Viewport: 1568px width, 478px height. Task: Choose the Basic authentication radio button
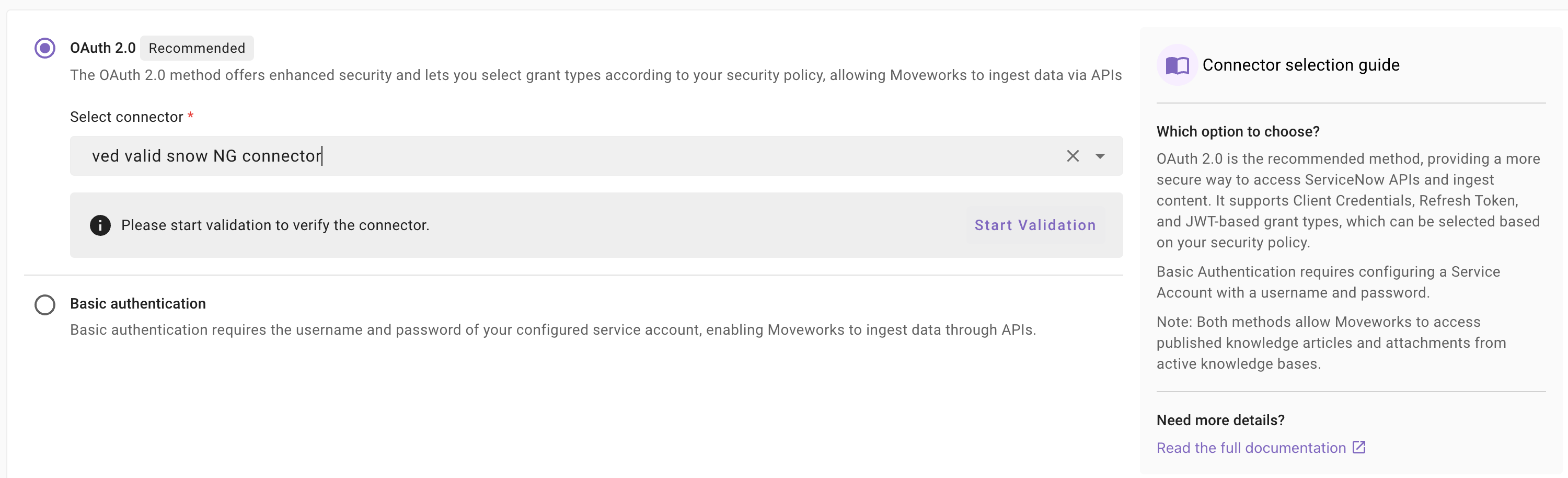44,304
